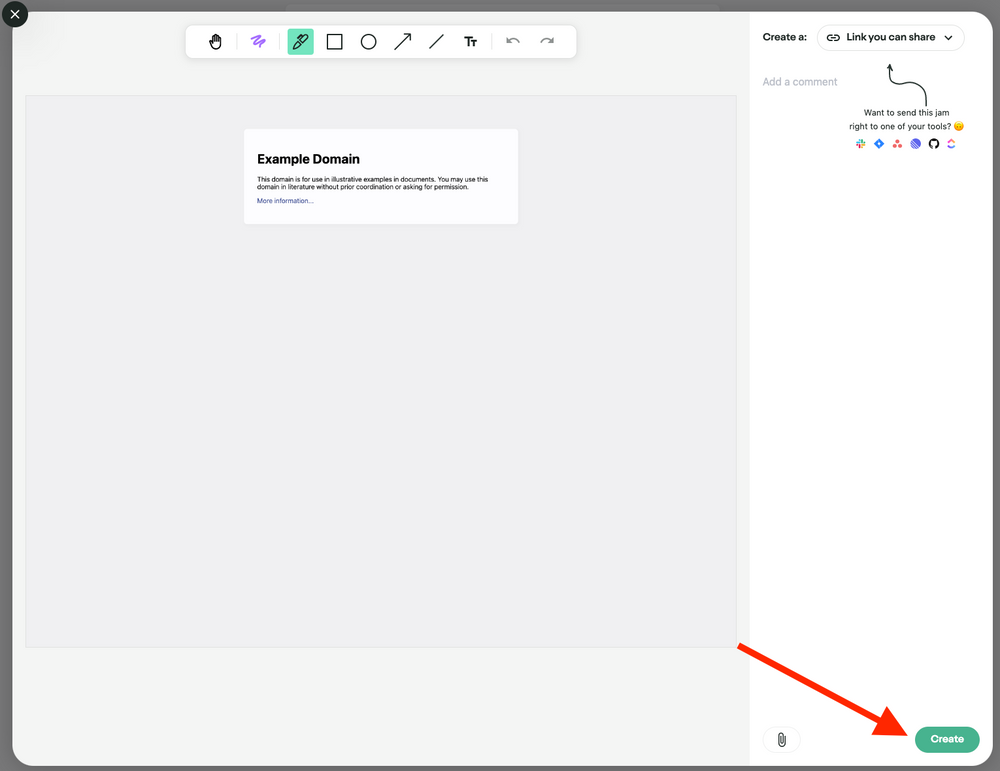Select the Hand pan tool
This screenshot has height=771, width=1000.
(x=215, y=41)
